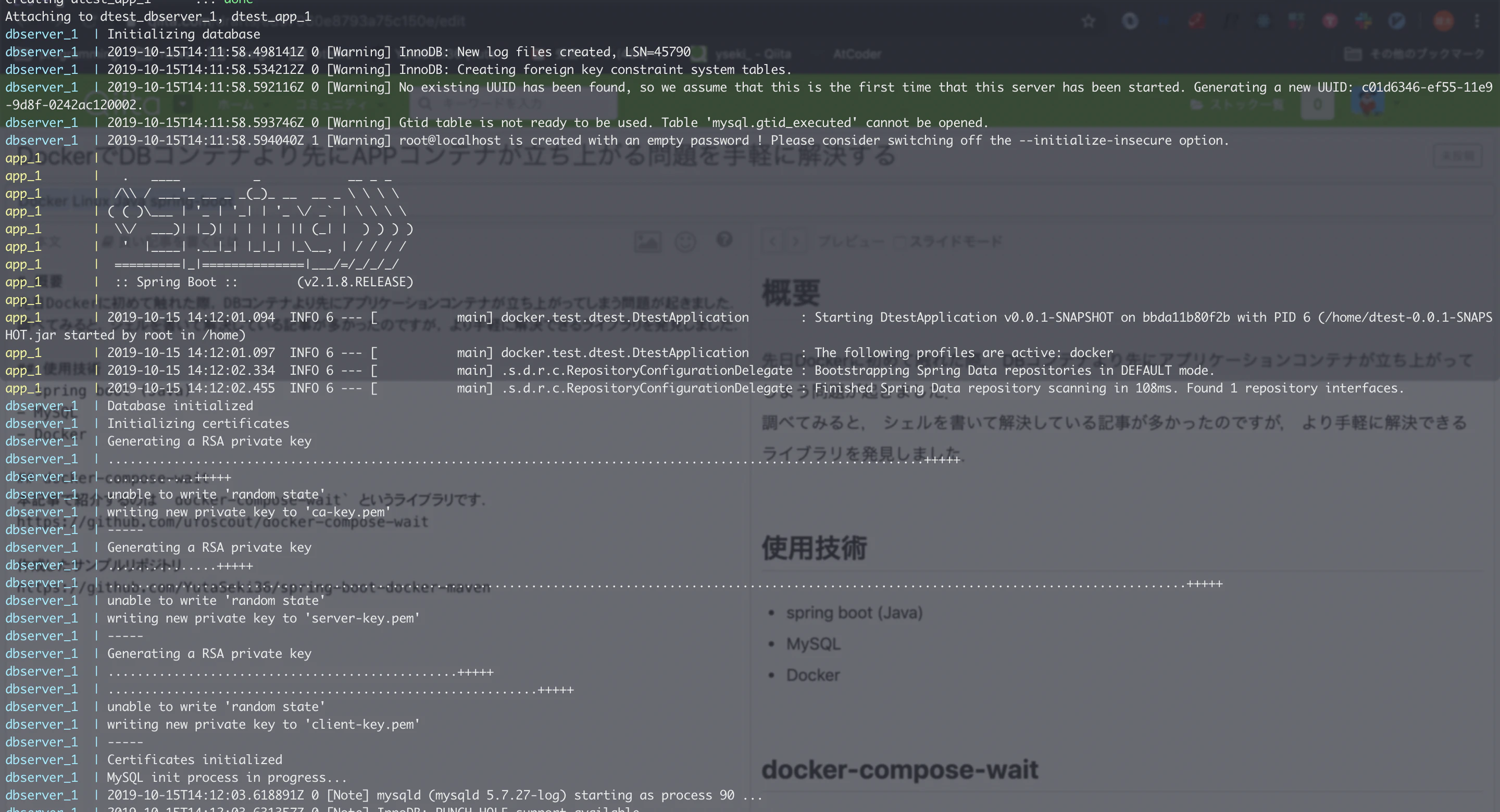Click the ストック一覧 folder icon in the Qiita navigation
The width and height of the screenshot is (1500, 812).
(1197, 105)
